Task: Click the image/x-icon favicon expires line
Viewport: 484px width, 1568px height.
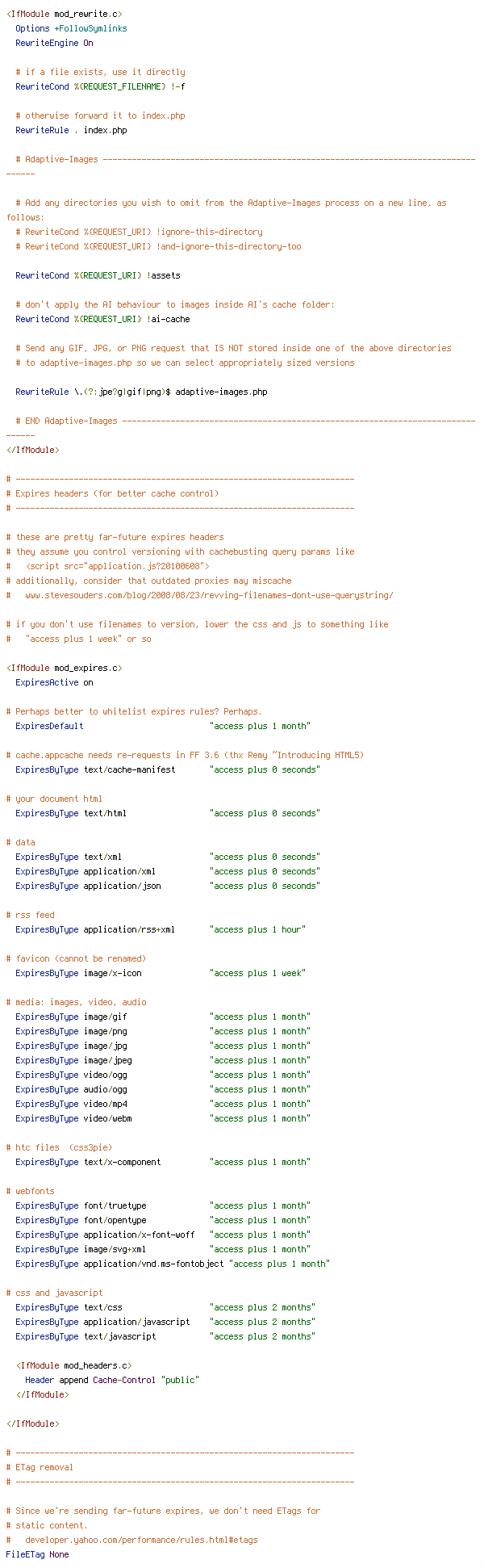Action: click(x=161, y=973)
